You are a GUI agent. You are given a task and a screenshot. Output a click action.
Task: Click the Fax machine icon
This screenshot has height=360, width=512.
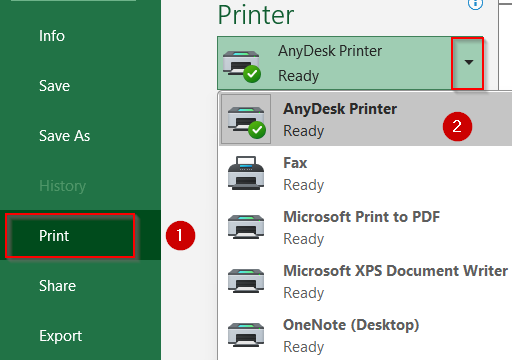[246, 173]
